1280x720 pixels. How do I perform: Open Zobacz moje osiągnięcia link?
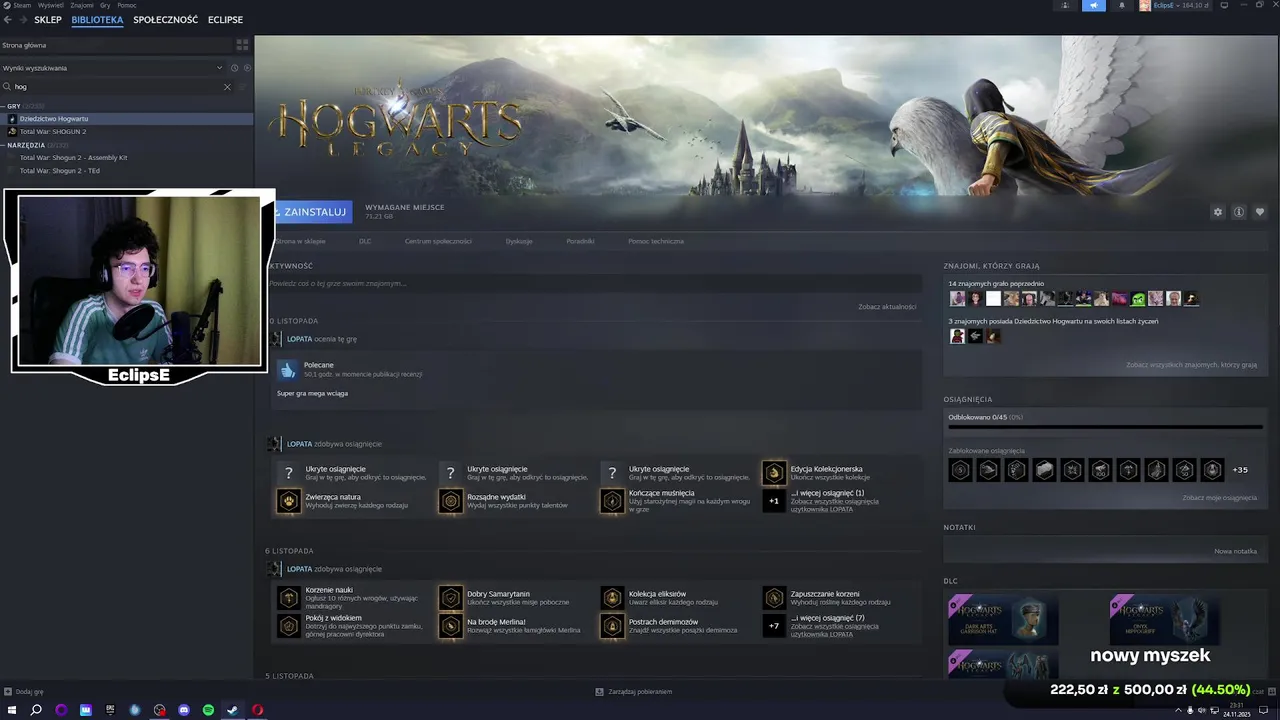point(1219,497)
